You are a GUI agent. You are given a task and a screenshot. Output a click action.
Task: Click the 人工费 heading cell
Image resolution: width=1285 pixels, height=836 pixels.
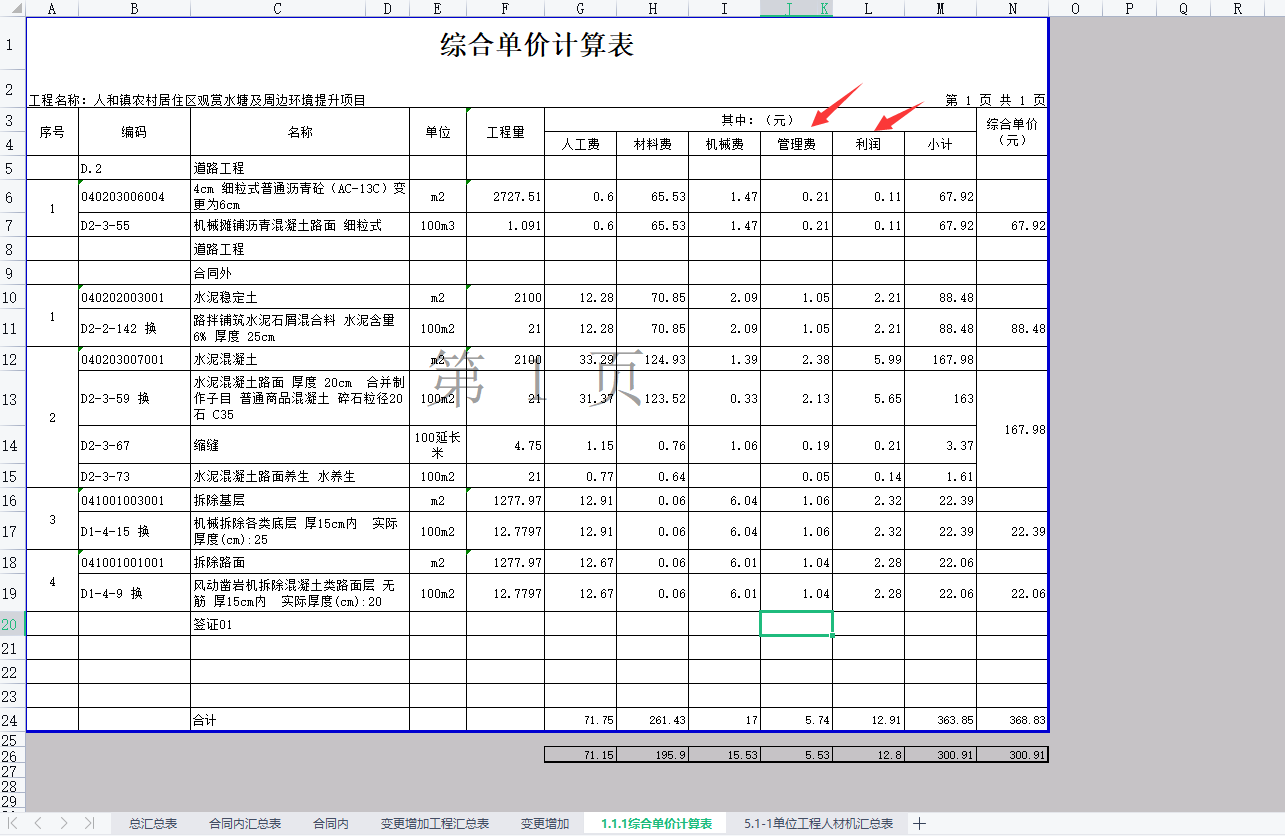coord(580,144)
